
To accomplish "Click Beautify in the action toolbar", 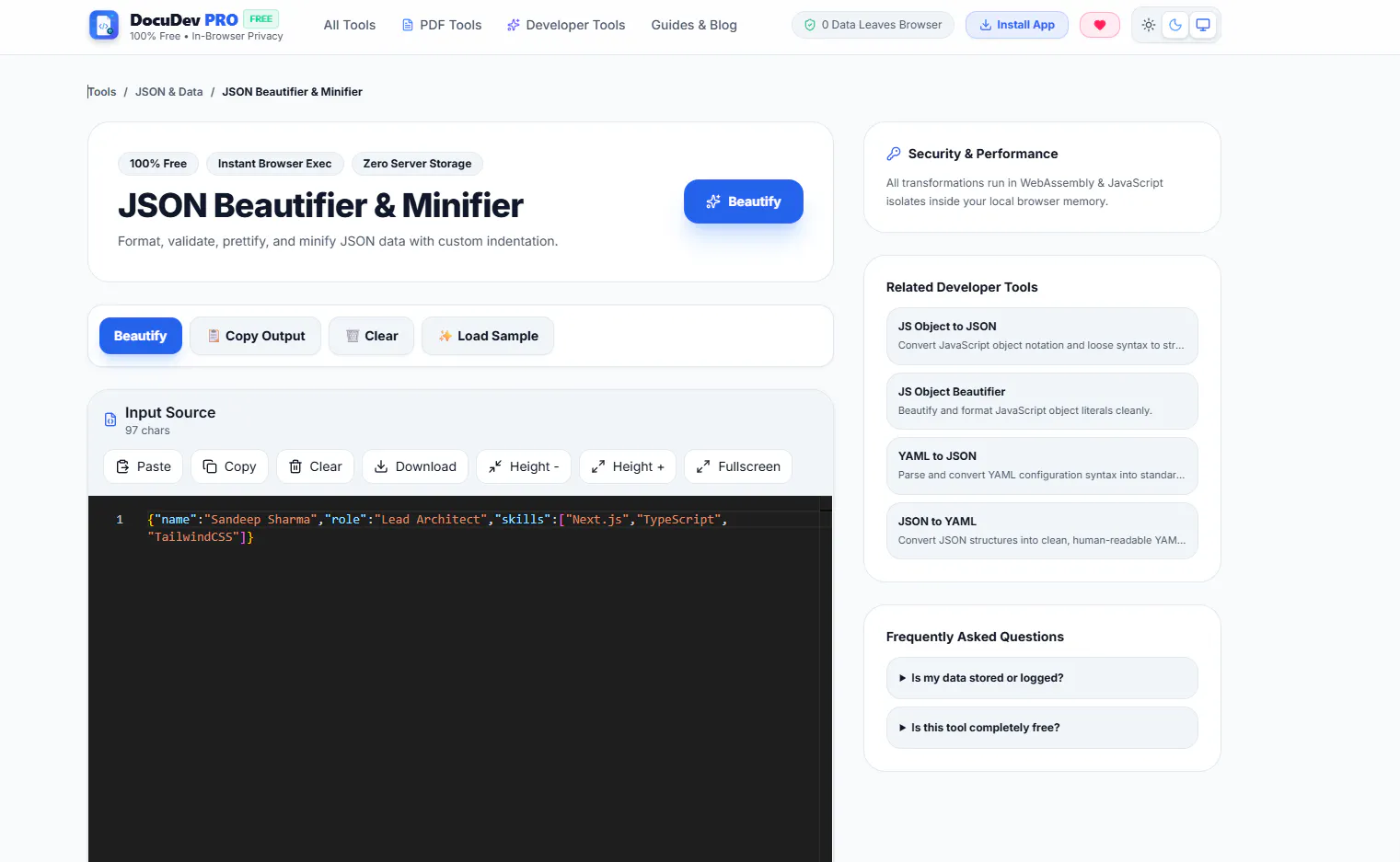I will pos(141,336).
